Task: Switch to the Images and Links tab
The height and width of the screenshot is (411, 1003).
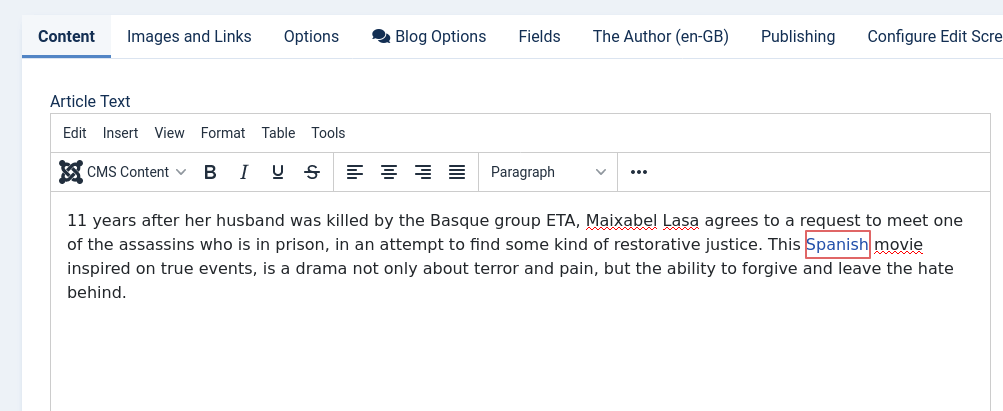Action: (x=189, y=36)
